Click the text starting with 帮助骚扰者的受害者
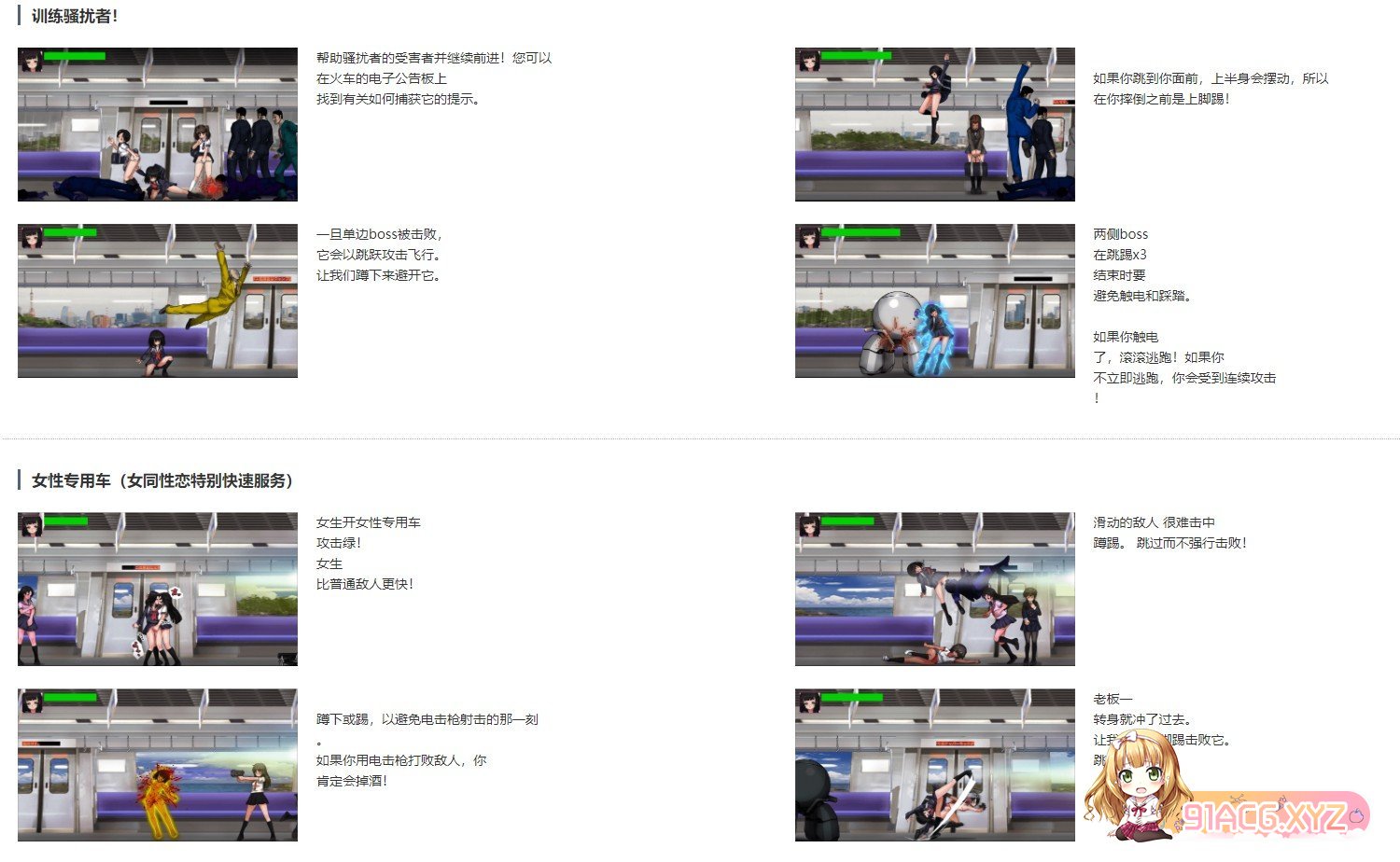 (433, 78)
